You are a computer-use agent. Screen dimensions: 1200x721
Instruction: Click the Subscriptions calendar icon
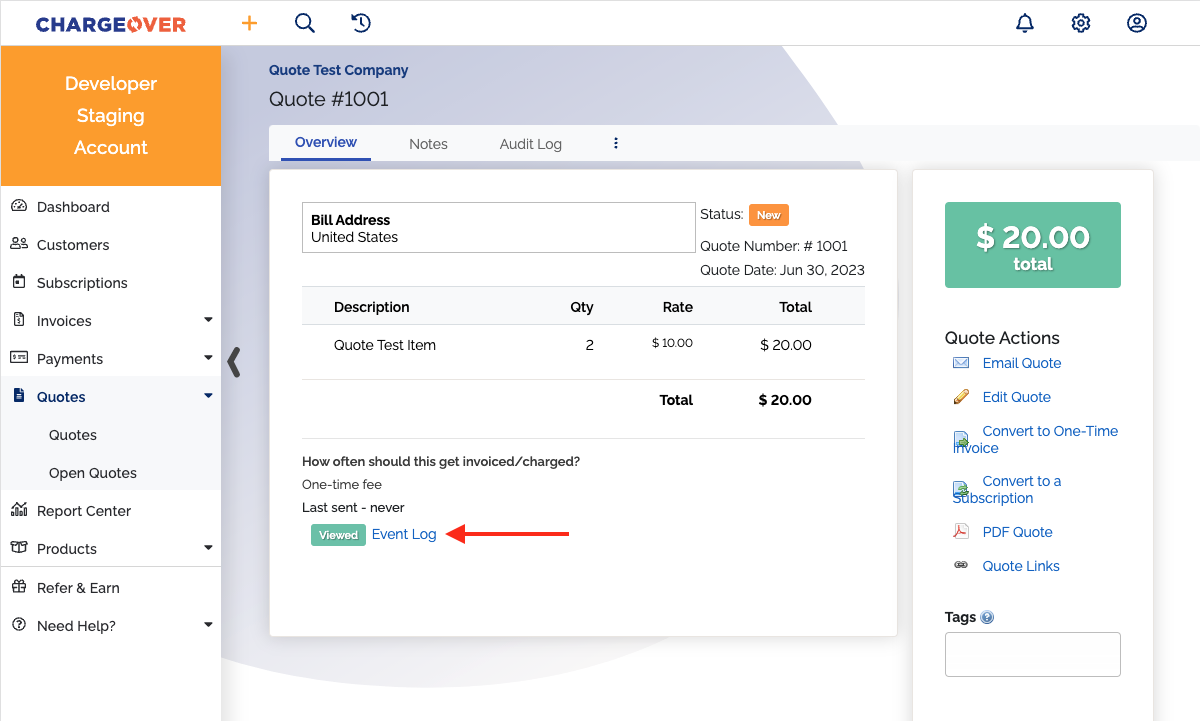(x=19, y=282)
